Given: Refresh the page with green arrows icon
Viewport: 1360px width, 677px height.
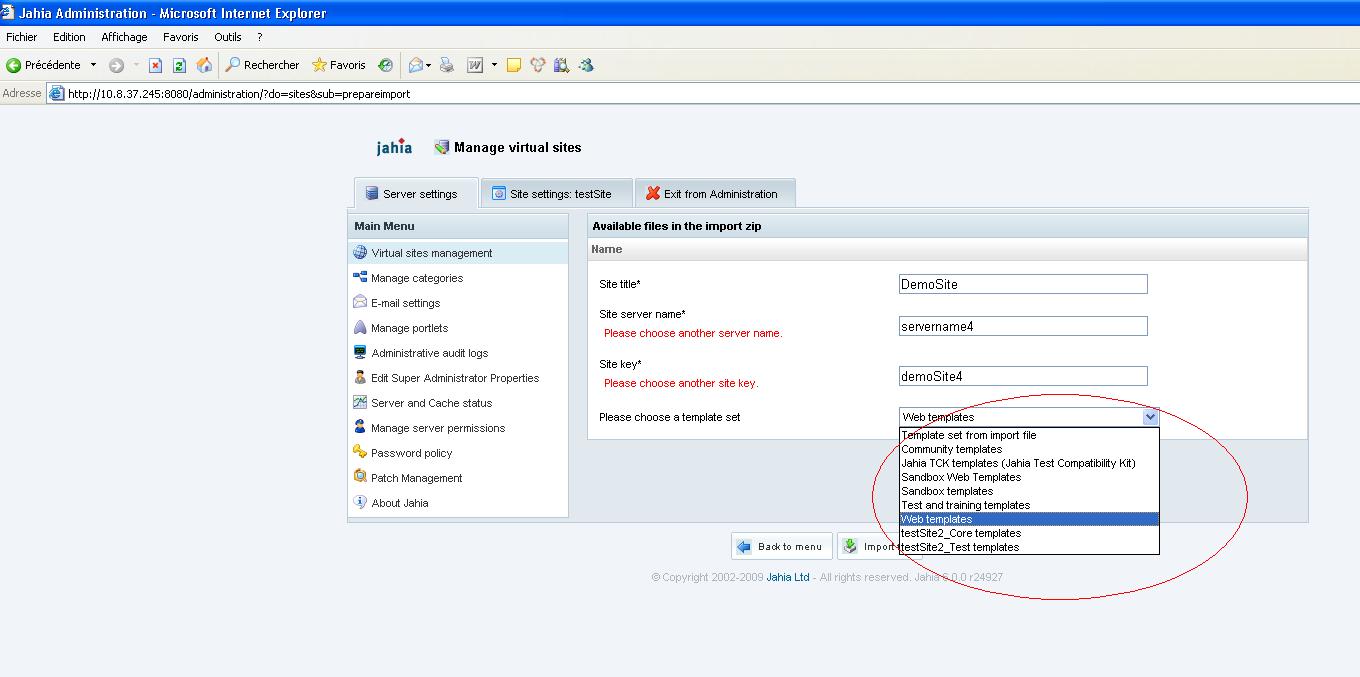Looking at the screenshot, I should [180, 65].
